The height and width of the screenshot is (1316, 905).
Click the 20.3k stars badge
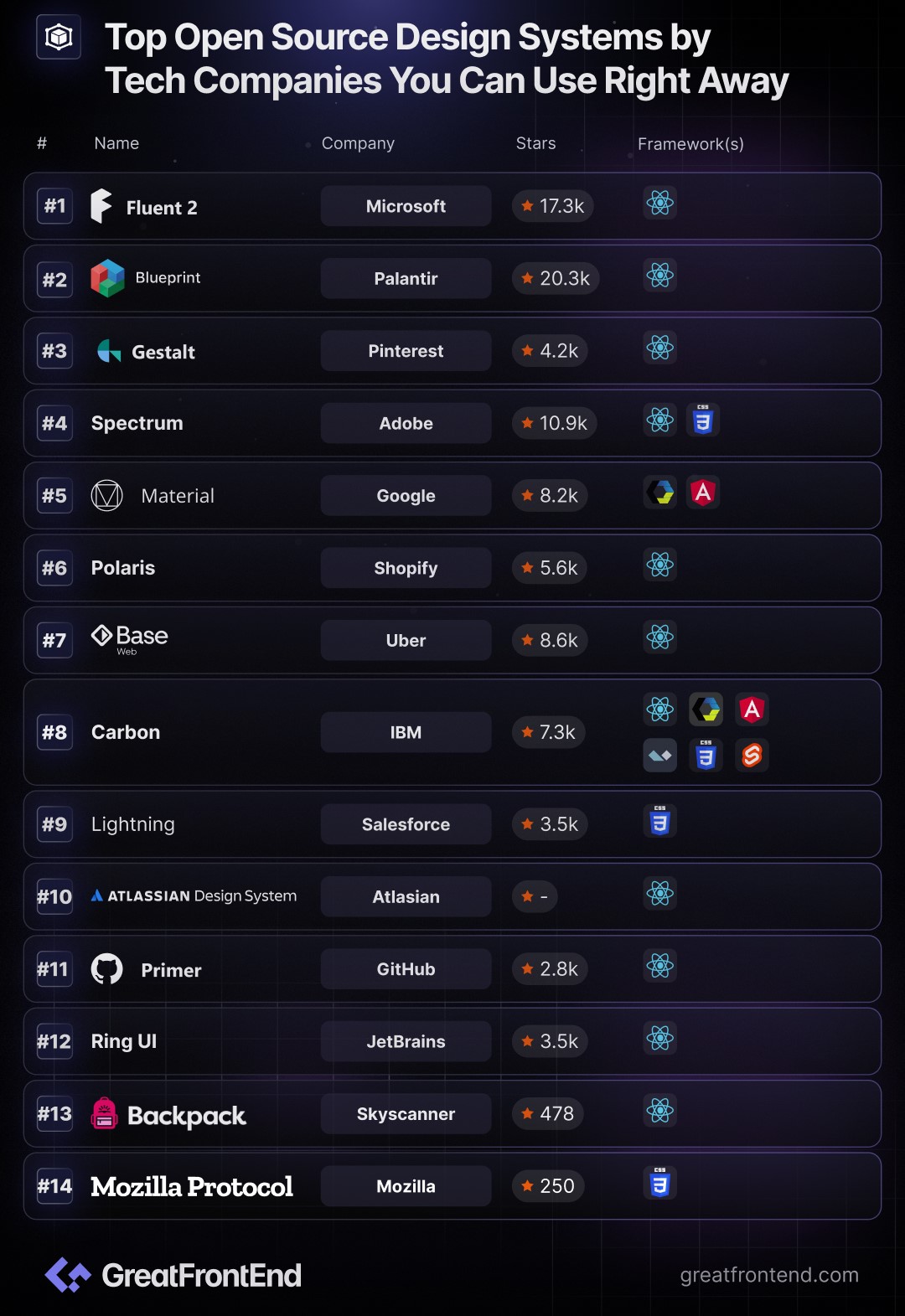click(x=556, y=278)
